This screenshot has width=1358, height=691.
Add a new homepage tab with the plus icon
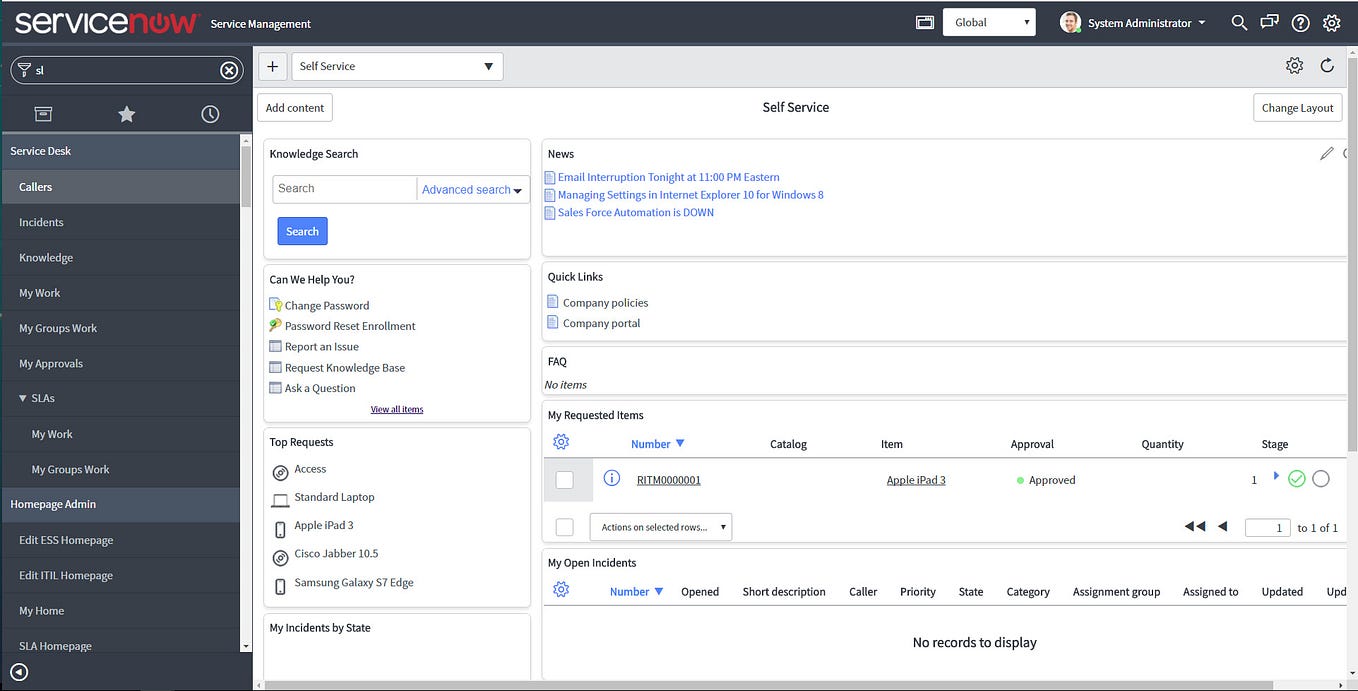click(272, 65)
